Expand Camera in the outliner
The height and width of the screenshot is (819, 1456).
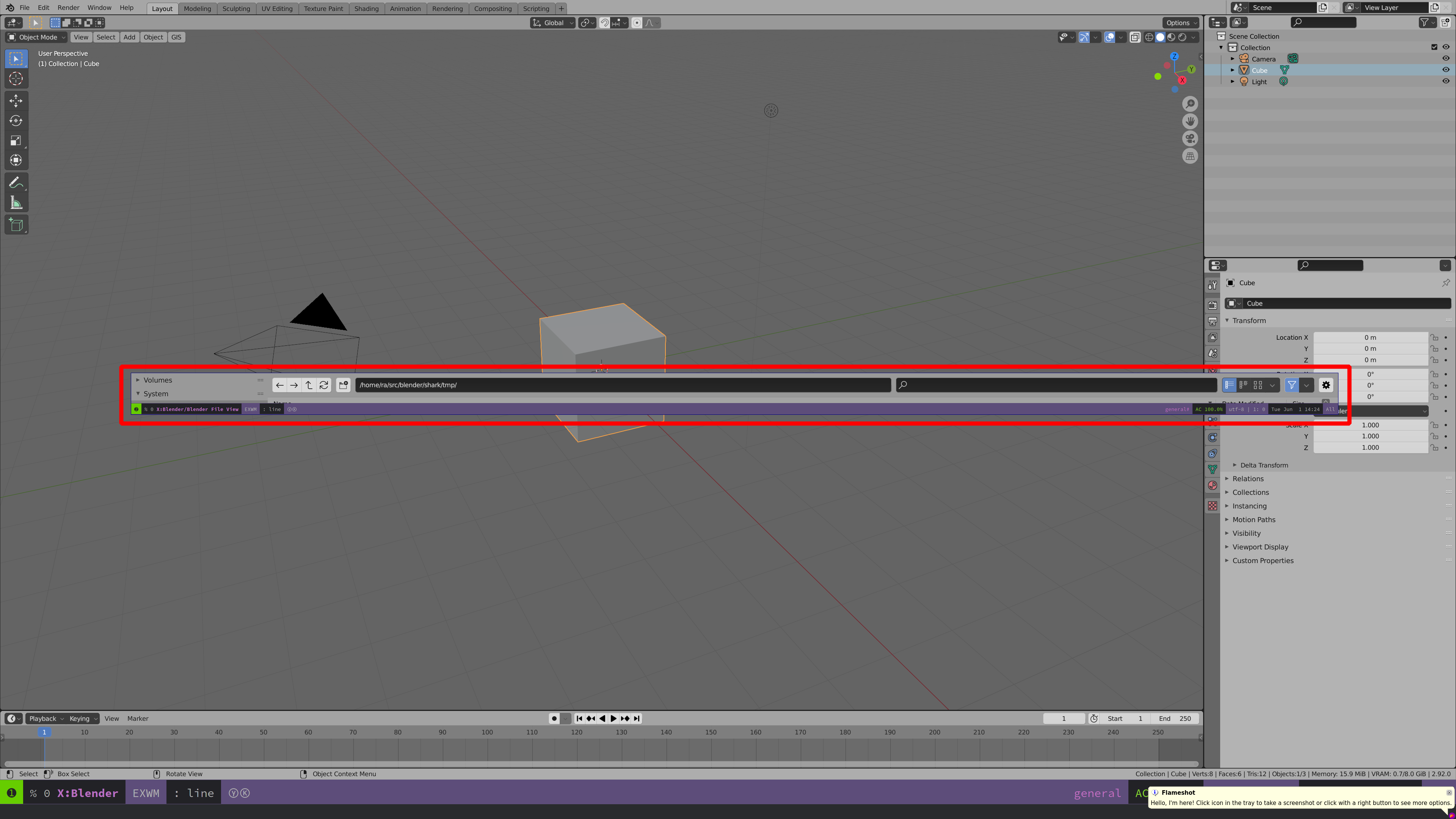click(1233, 59)
